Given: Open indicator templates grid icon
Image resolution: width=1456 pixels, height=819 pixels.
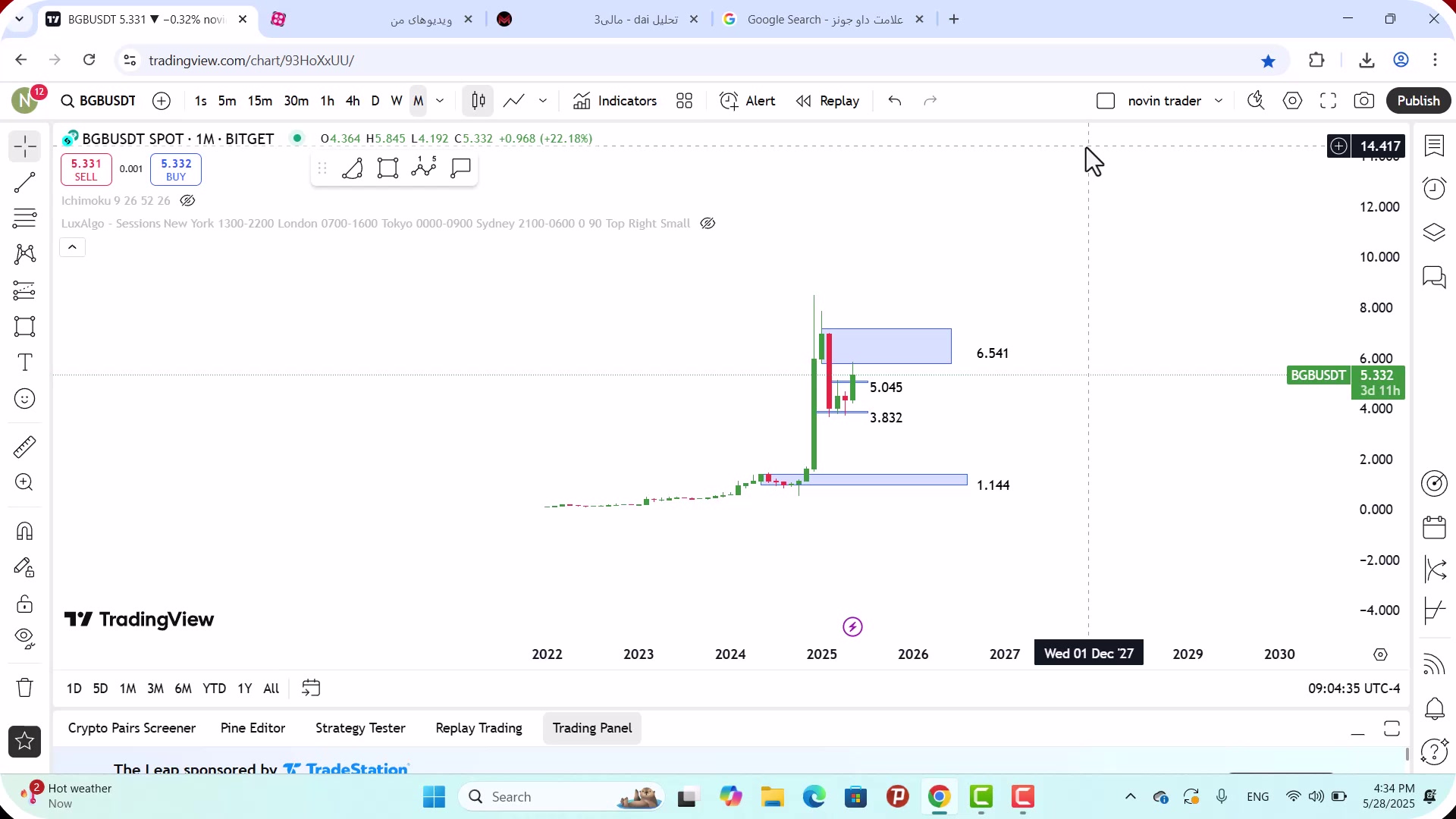Looking at the screenshot, I should click(685, 101).
